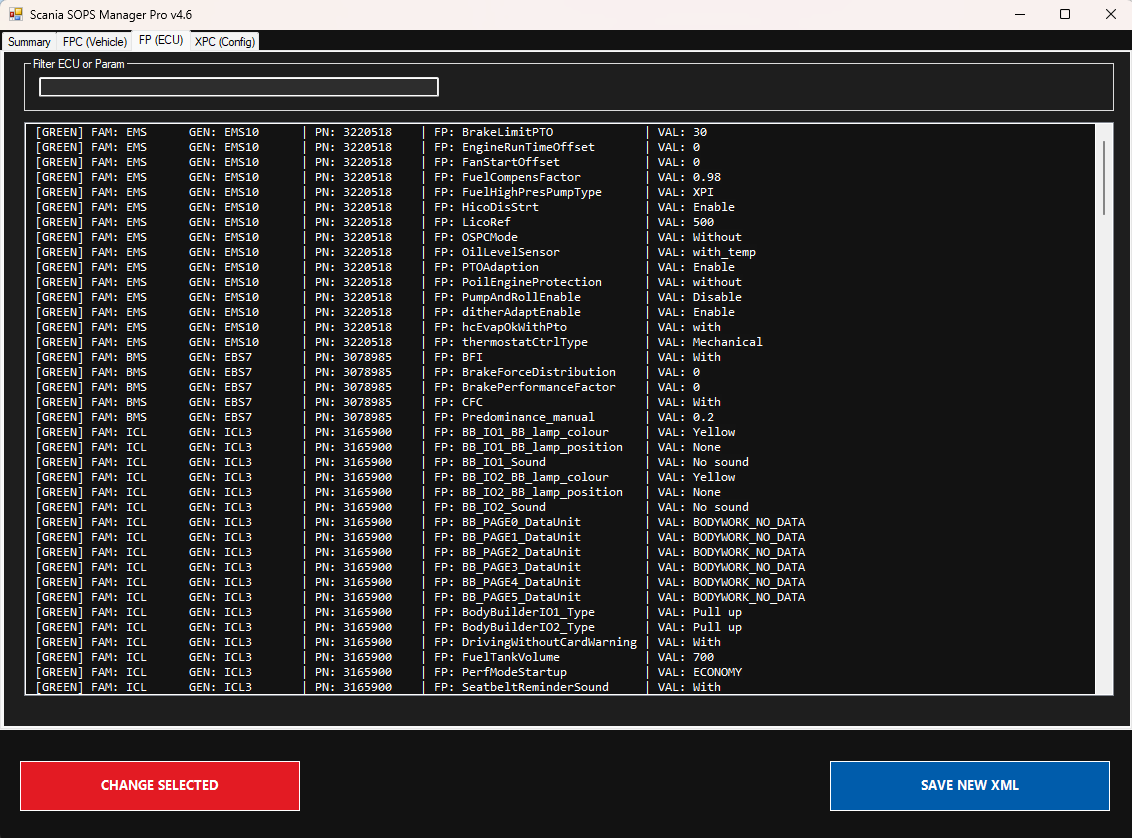
Task: Maximize the application window
Action: (1065, 15)
